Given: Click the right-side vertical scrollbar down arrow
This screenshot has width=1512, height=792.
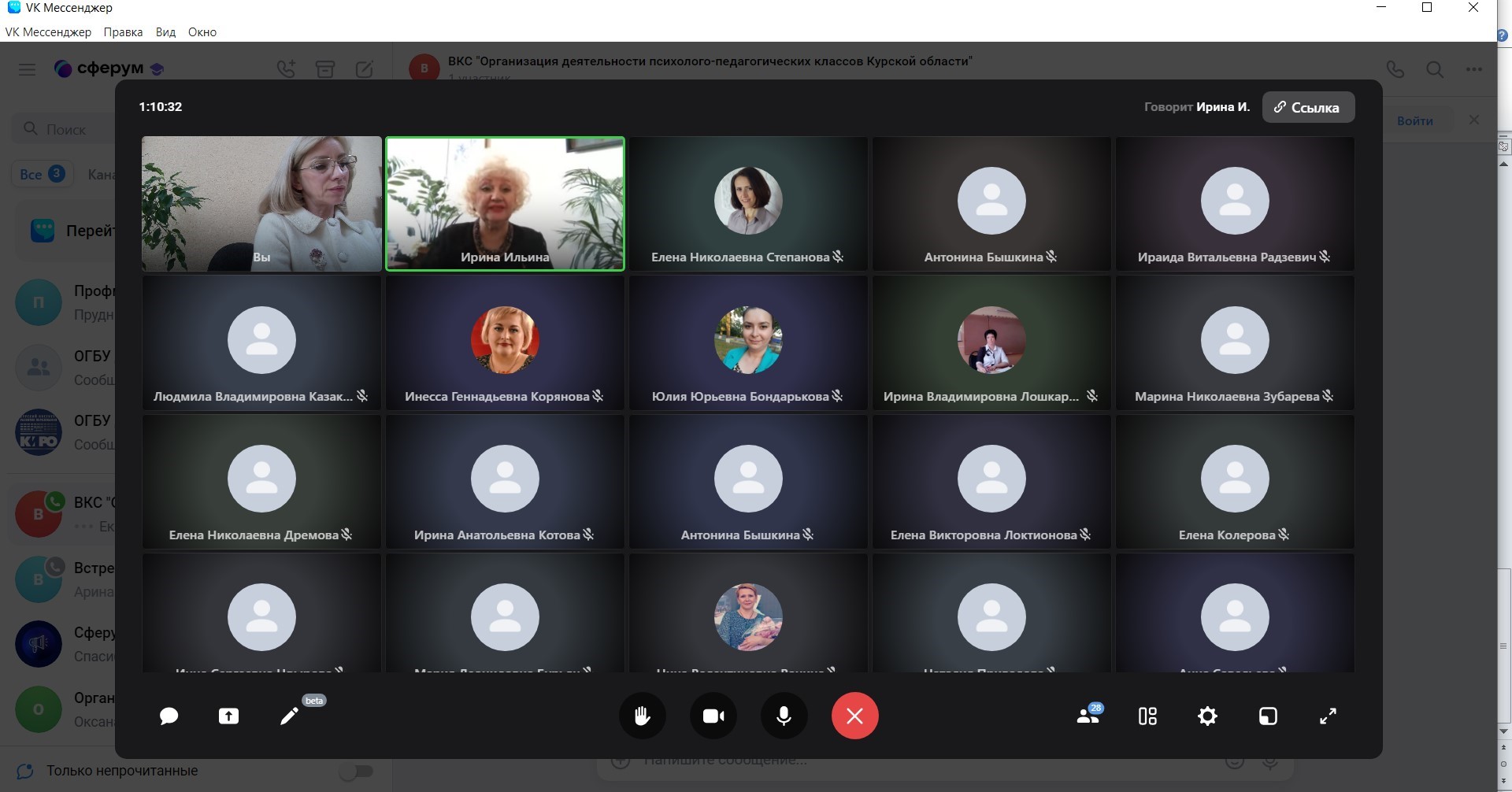Looking at the screenshot, I should point(1504,731).
